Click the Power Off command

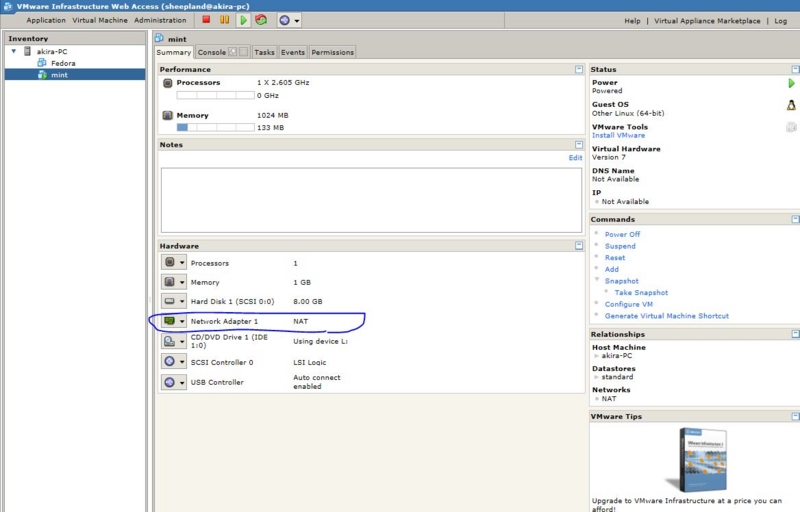pos(622,235)
